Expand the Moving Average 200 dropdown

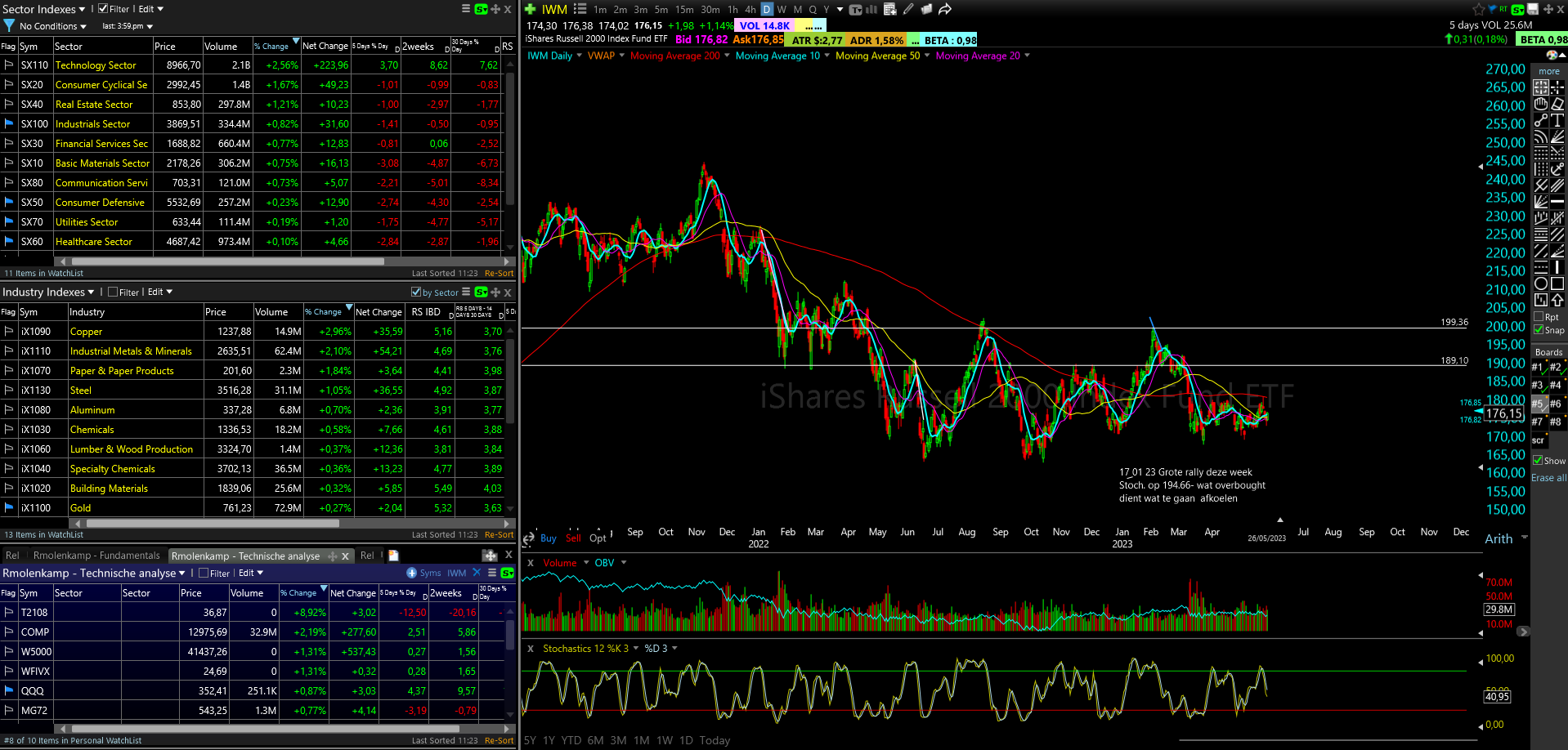click(x=727, y=56)
